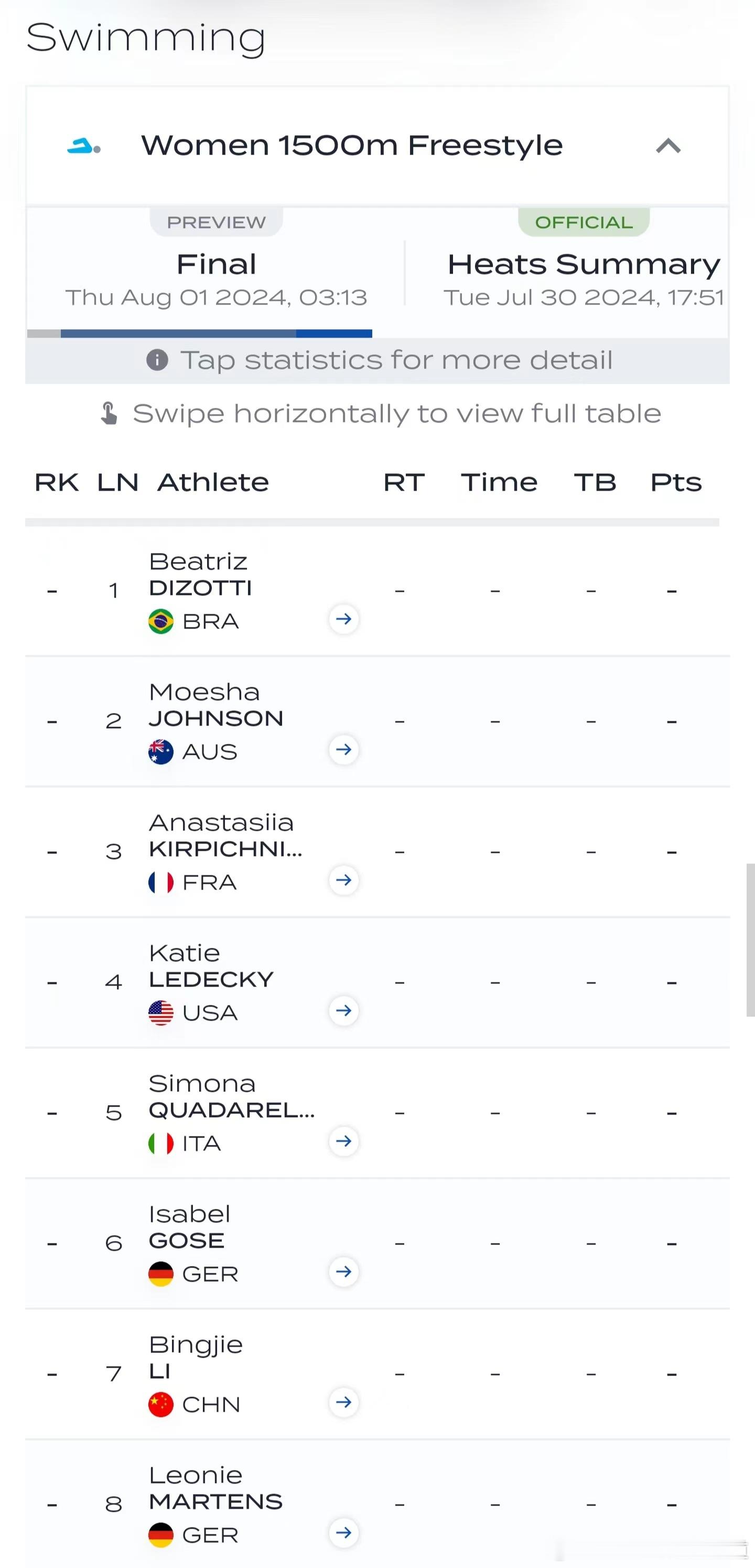Click Bingjie Li's arrow icon
The width and height of the screenshot is (755, 1568).
point(344,1402)
